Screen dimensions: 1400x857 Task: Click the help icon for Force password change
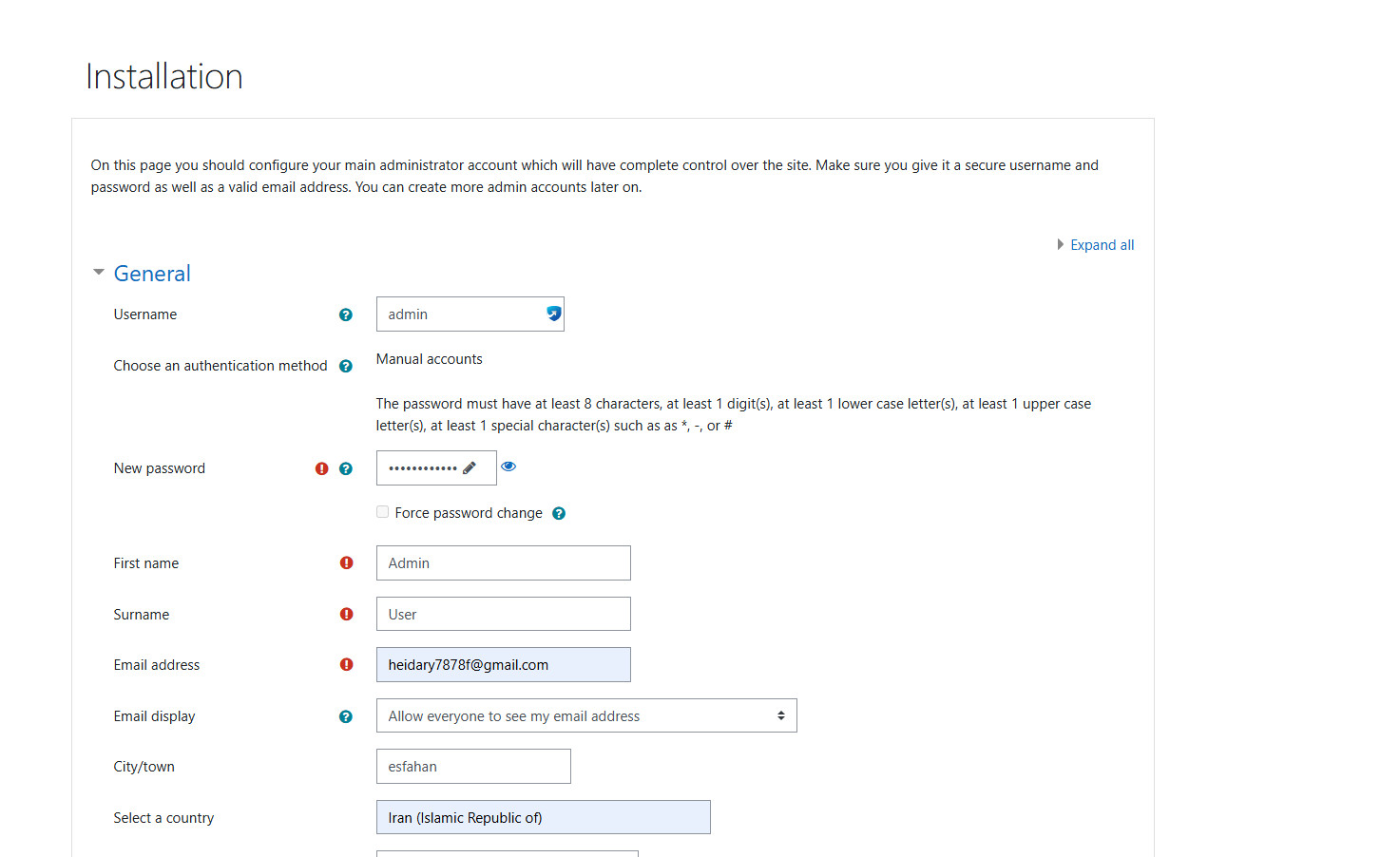[559, 512]
